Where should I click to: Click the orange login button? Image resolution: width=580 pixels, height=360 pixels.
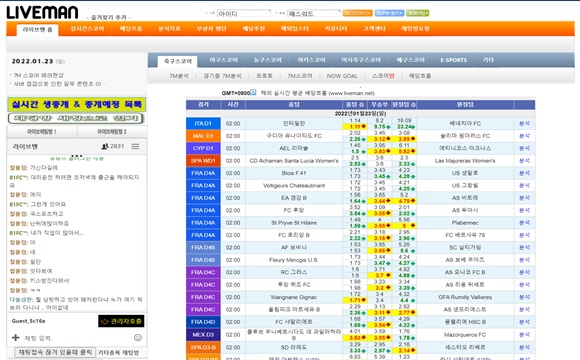(x=357, y=13)
